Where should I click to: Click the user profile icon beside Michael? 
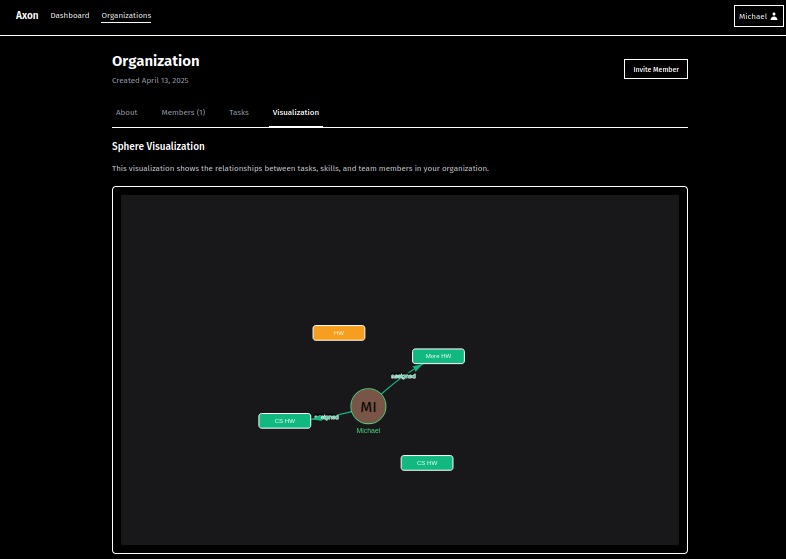(x=774, y=16)
